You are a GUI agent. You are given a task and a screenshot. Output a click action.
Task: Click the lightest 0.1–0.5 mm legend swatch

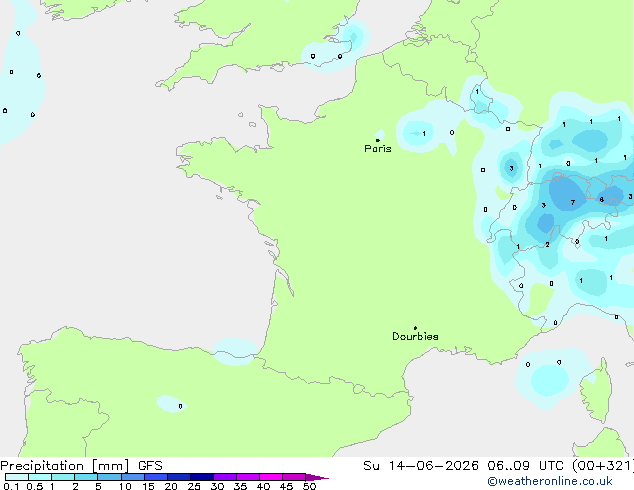click(x=17, y=477)
